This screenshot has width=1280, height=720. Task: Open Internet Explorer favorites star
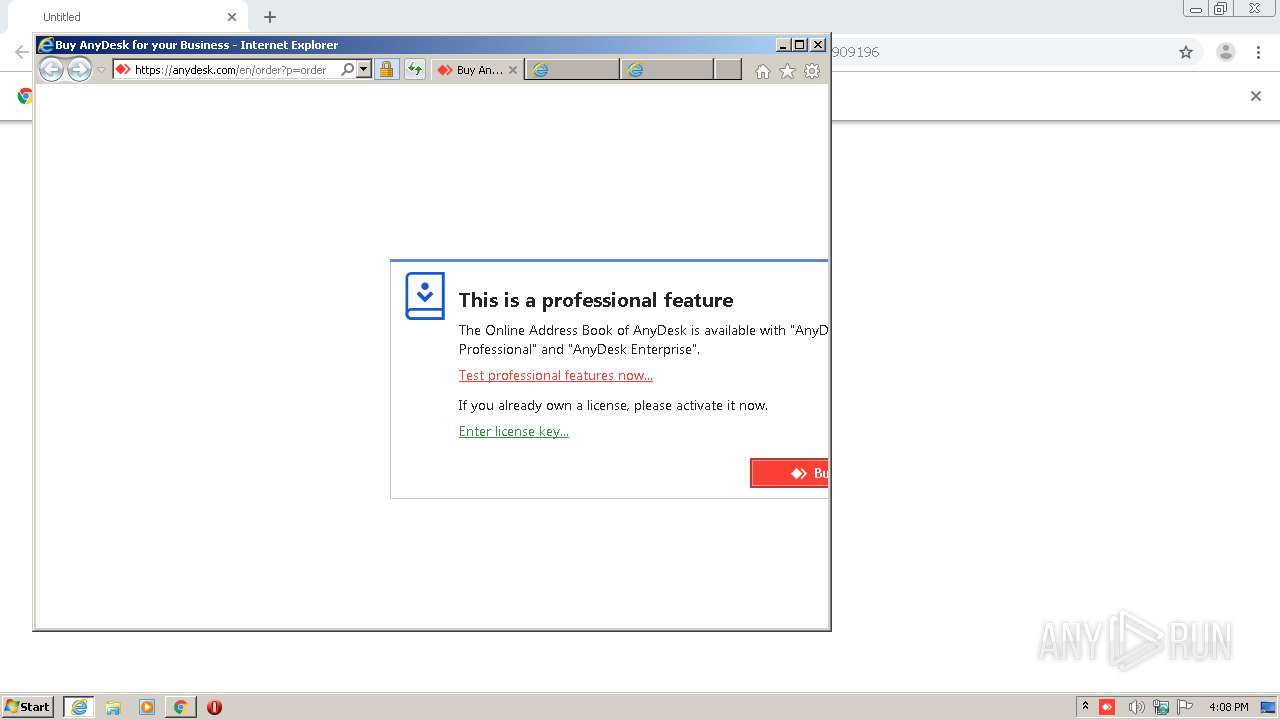787,71
